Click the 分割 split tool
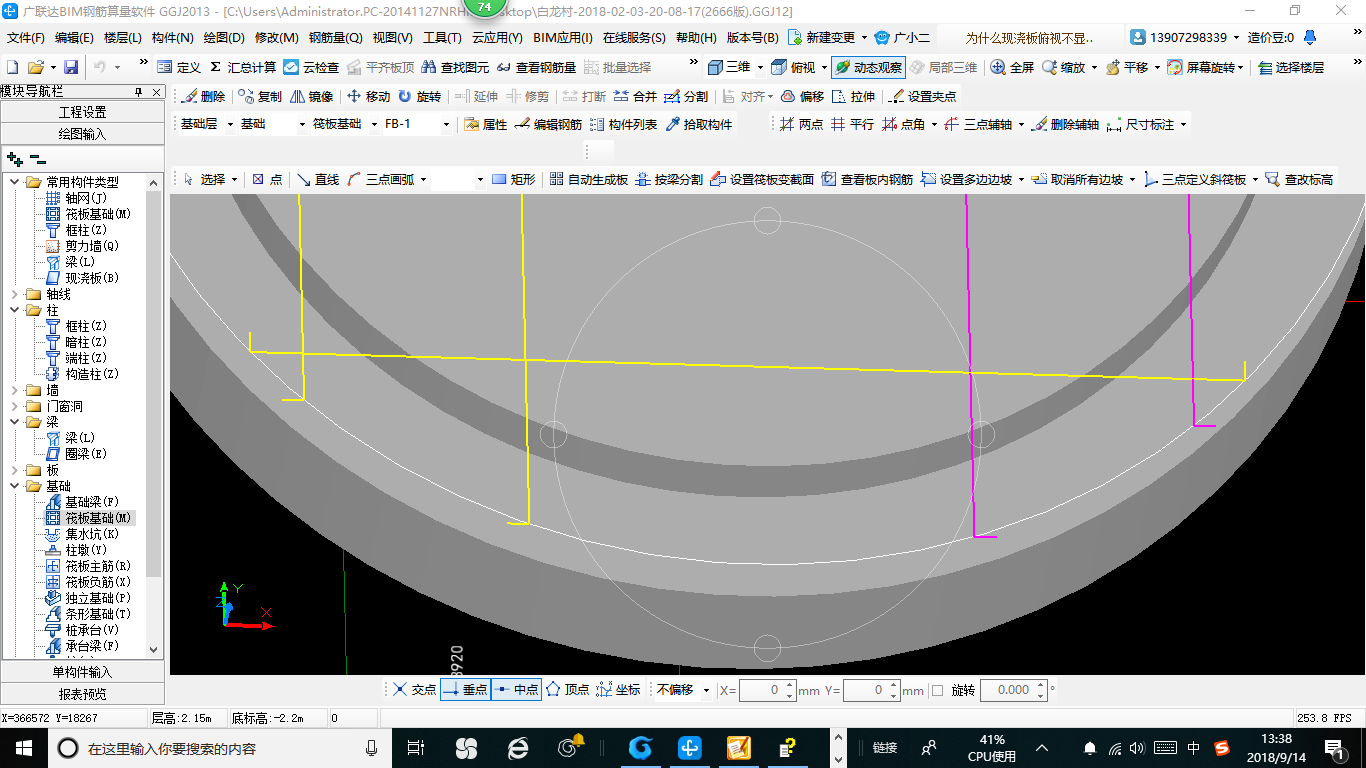This screenshot has height=768, width=1366. pos(686,97)
